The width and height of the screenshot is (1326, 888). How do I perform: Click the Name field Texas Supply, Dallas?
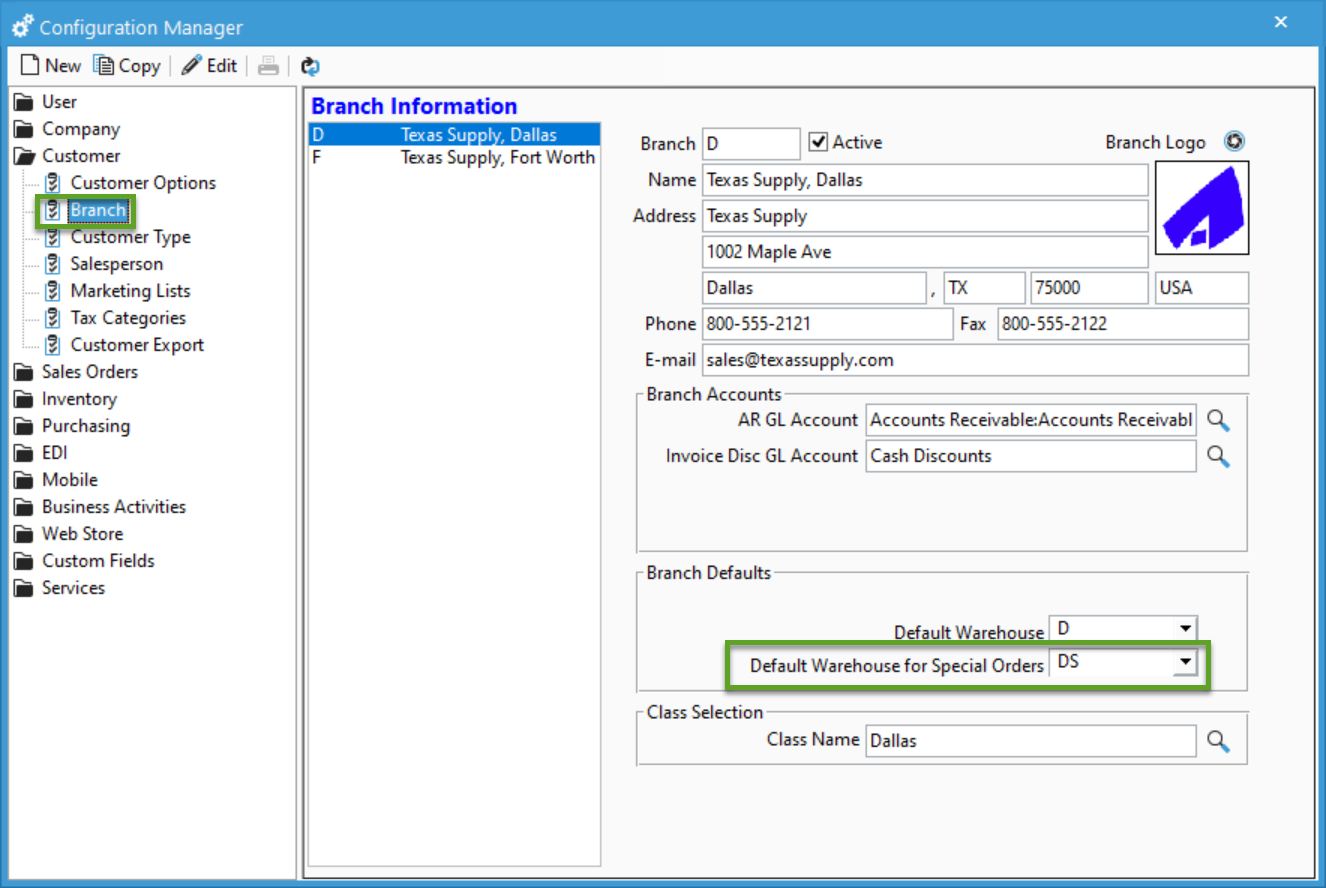[925, 180]
